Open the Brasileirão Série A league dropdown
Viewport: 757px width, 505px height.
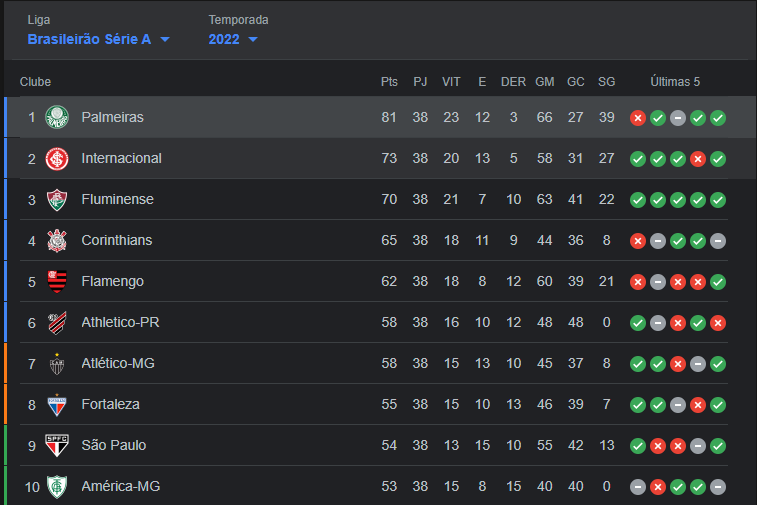pyautogui.click(x=99, y=39)
